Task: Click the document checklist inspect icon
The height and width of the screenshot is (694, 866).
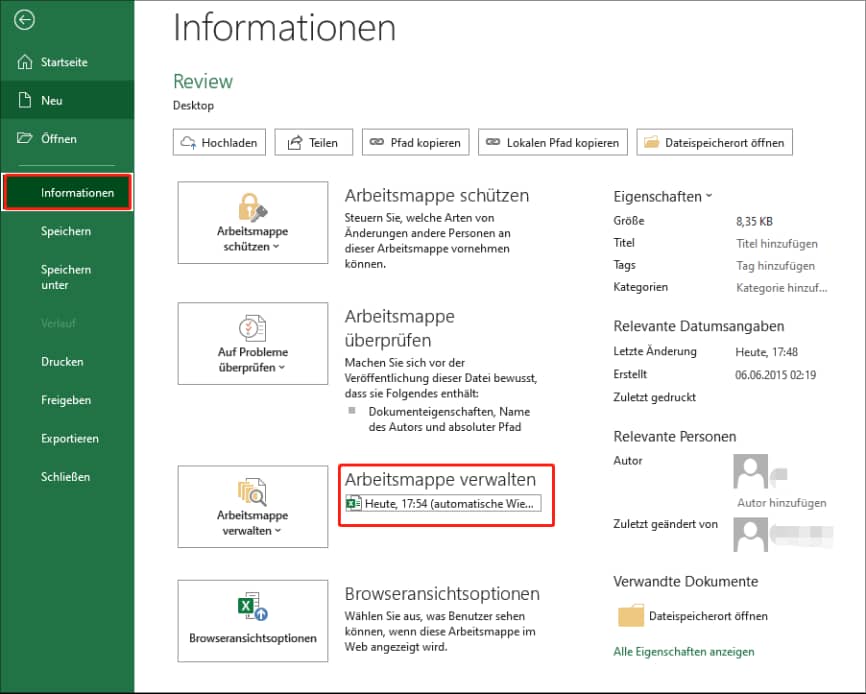Action: [252, 328]
